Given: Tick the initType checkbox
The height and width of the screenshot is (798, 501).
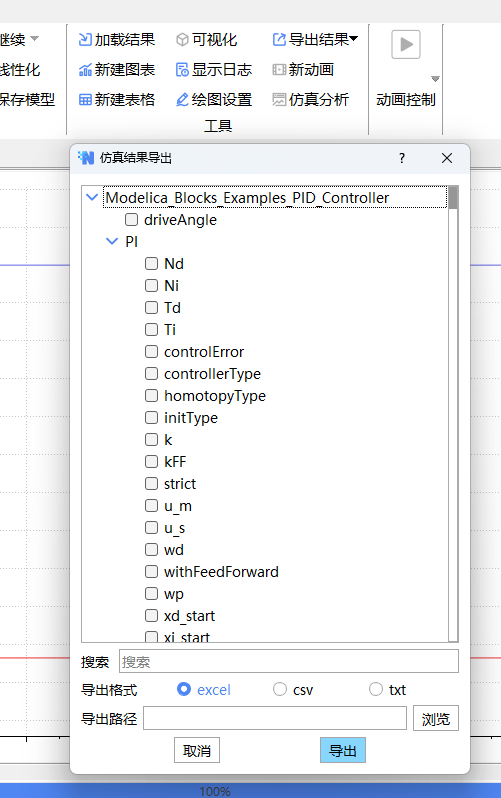Looking at the screenshot, I should coord(151,417).
